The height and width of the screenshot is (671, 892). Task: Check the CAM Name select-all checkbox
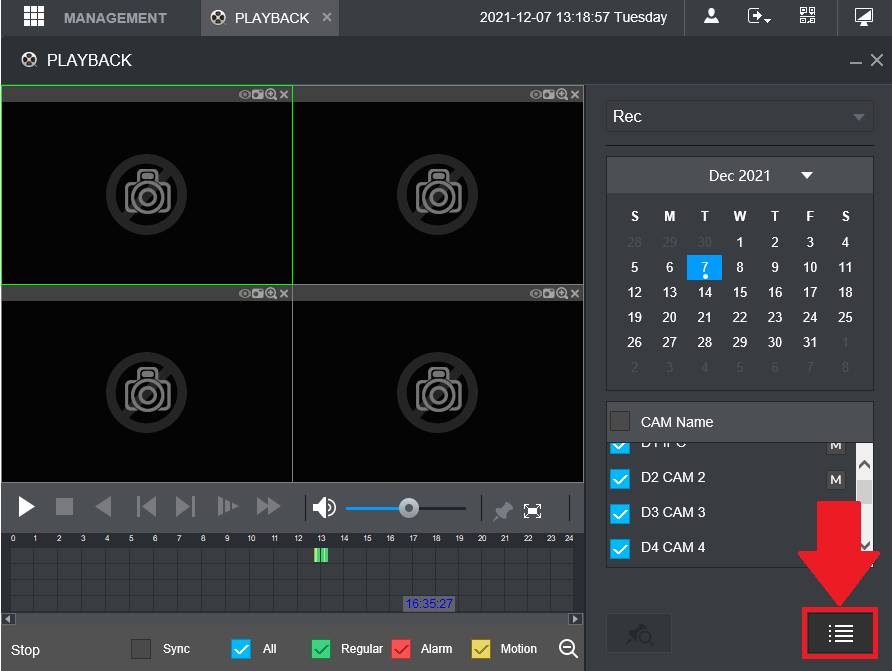point(620,421)
